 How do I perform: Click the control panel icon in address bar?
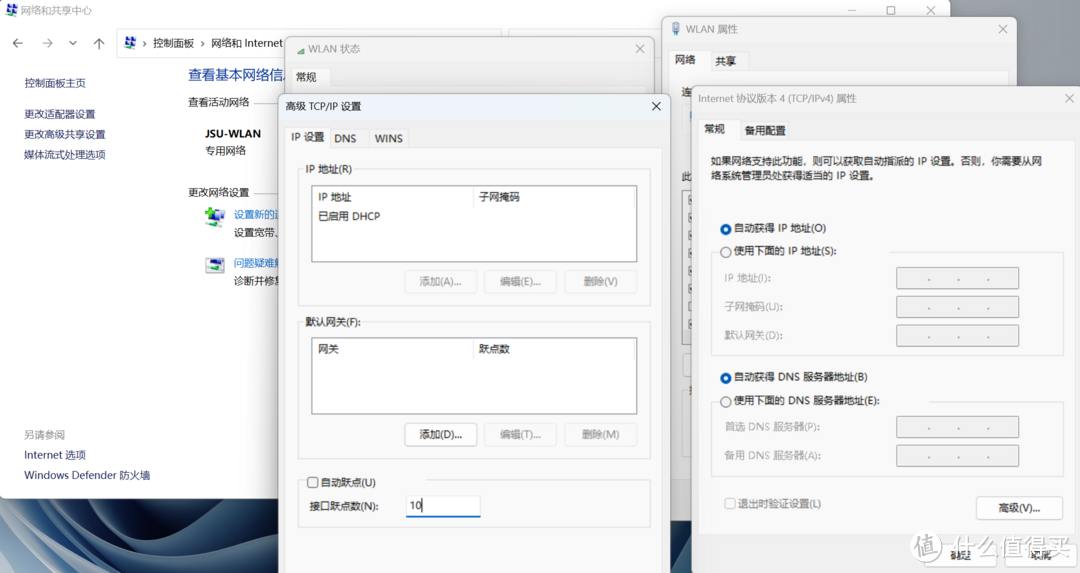[130, 43]
